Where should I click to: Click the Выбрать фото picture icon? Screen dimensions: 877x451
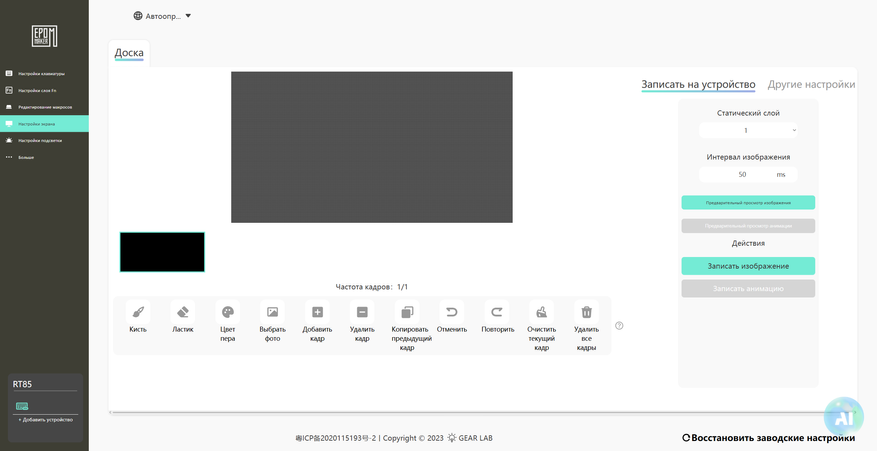(x=272, y=312)
